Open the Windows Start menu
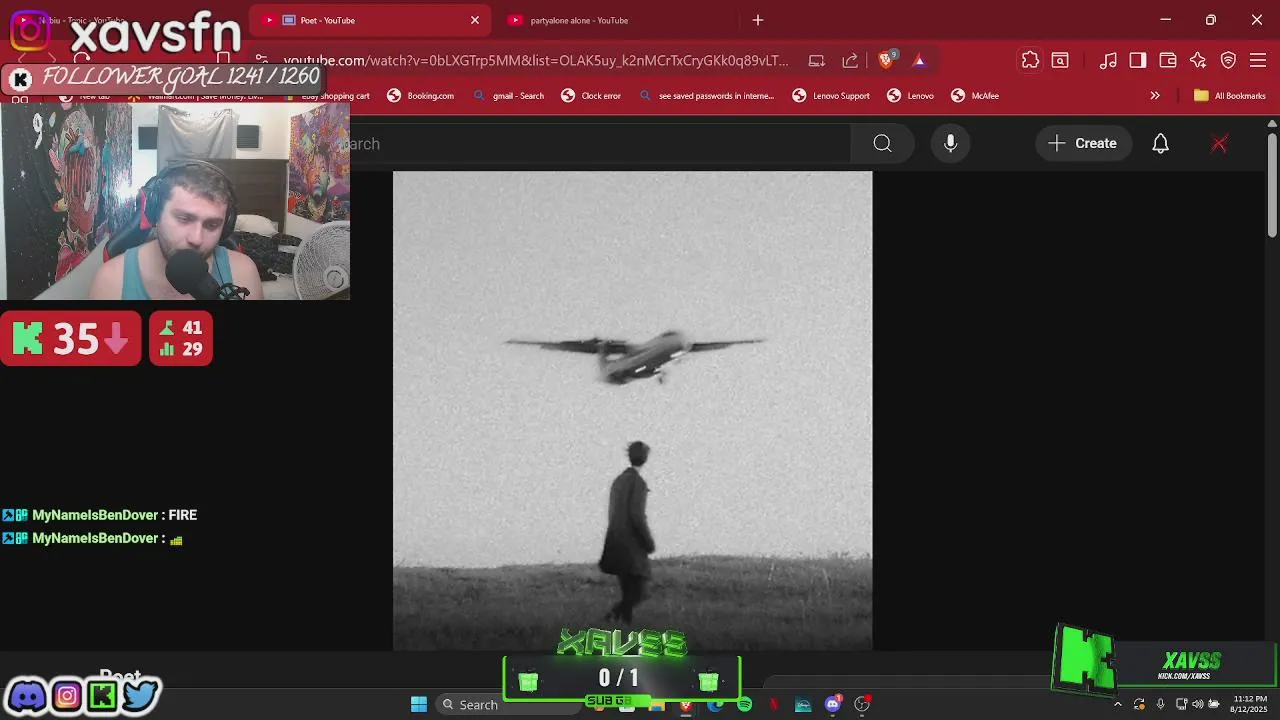The image size is (1280, 720). click(419, 704)
